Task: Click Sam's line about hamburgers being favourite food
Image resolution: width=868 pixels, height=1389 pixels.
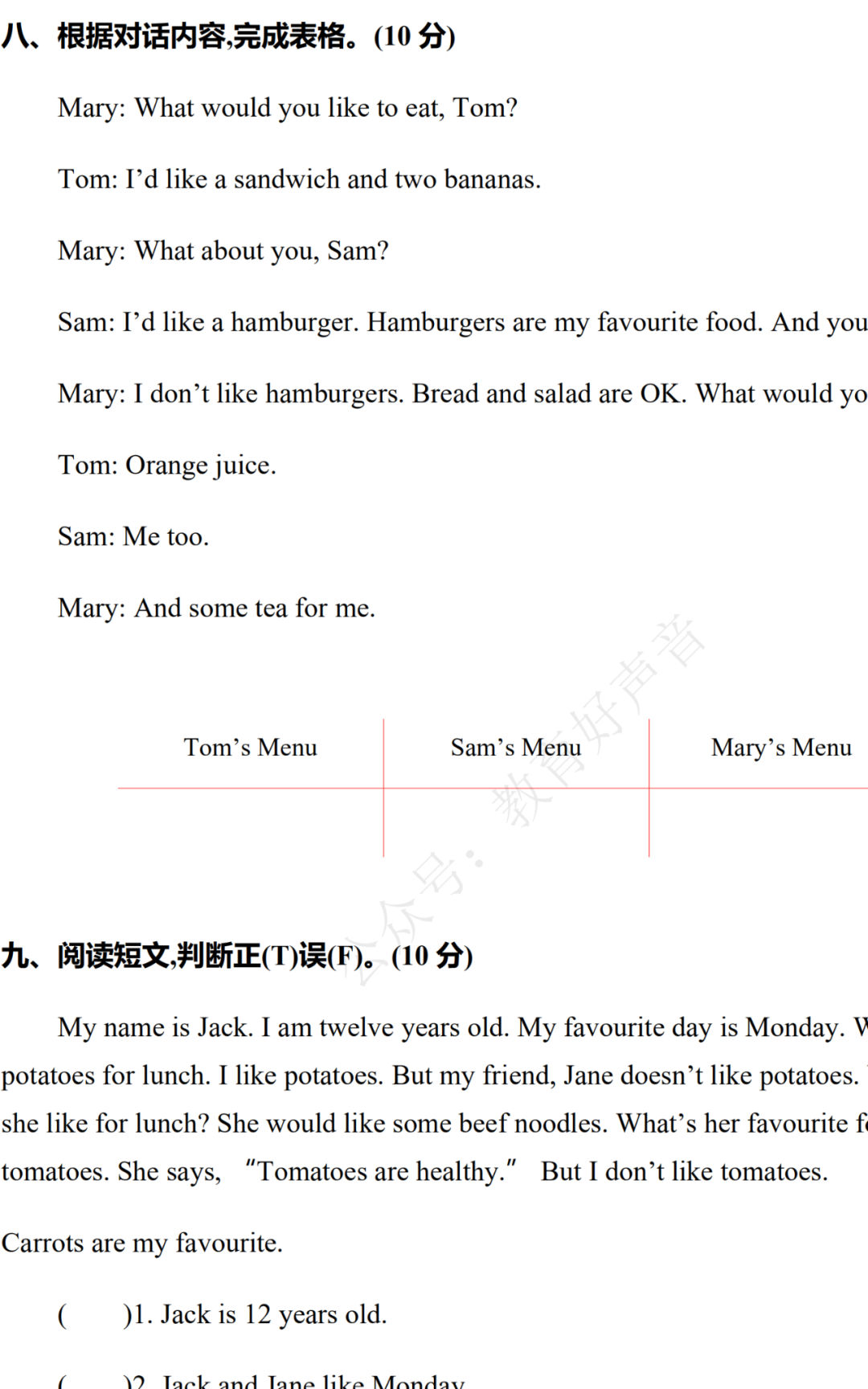Action: click(463, 322)
